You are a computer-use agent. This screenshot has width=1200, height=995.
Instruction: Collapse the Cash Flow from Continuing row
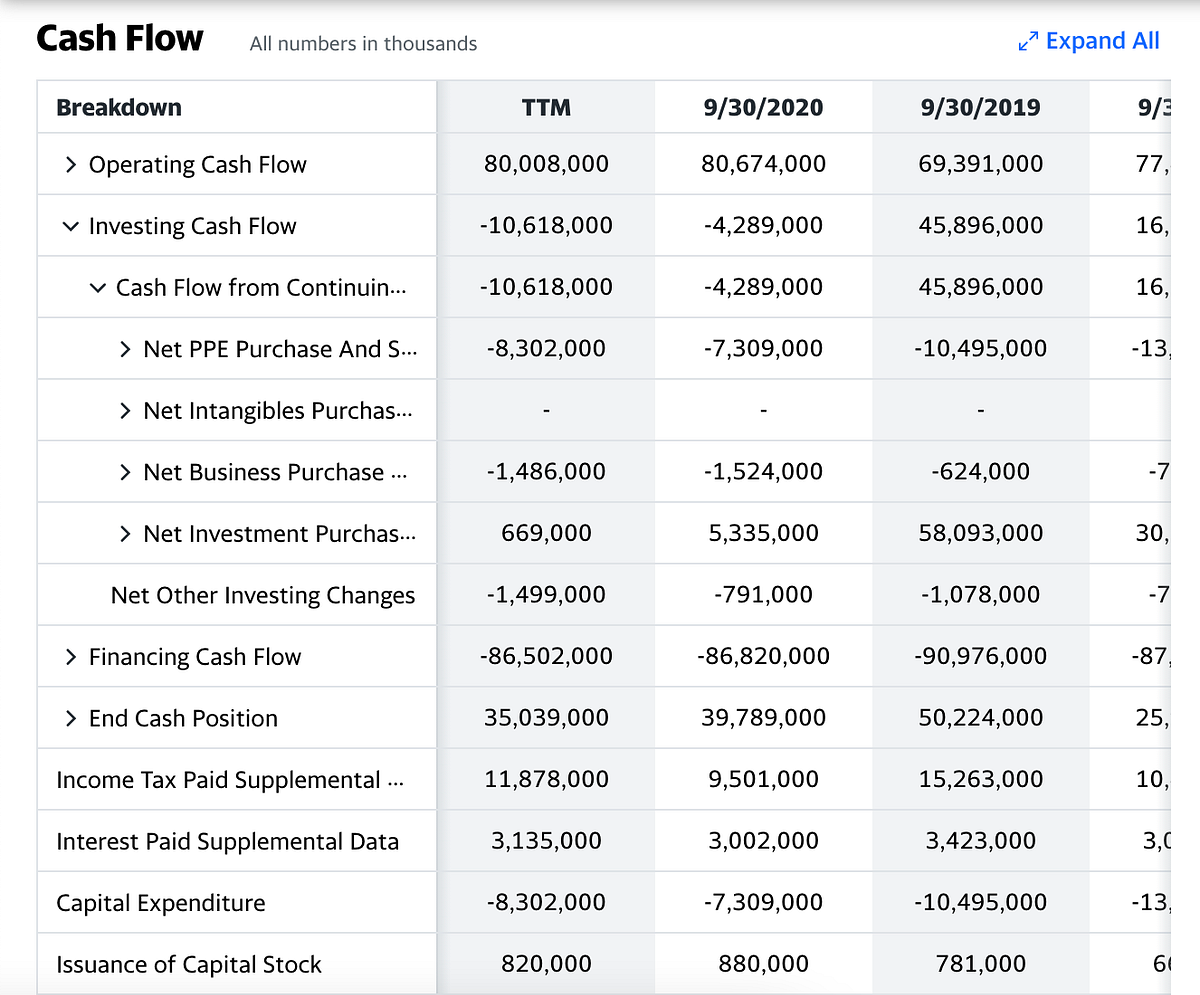[96, 287]
